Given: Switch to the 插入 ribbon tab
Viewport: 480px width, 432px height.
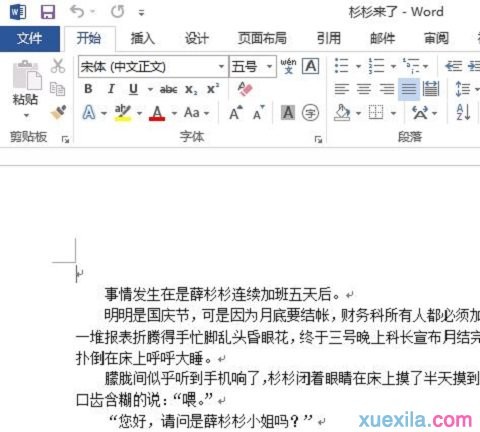Looking at the screenshot, I should pyautogui.click(x=143, y=38).
